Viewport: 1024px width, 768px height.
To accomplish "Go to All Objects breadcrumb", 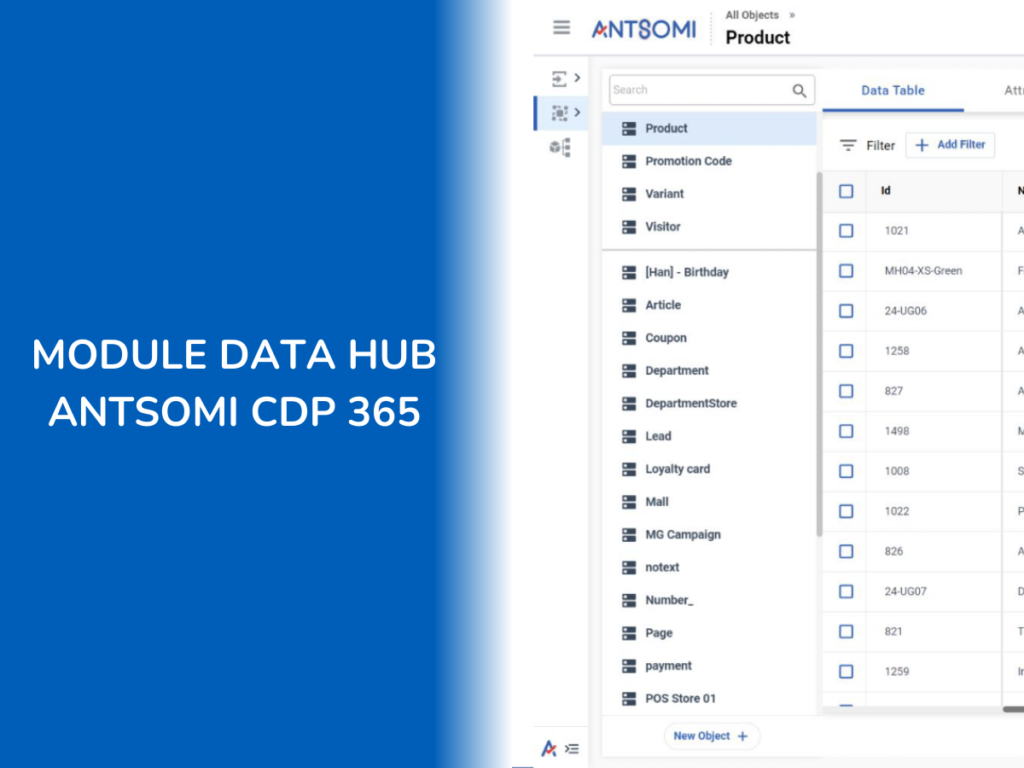I will click(752, 15).
